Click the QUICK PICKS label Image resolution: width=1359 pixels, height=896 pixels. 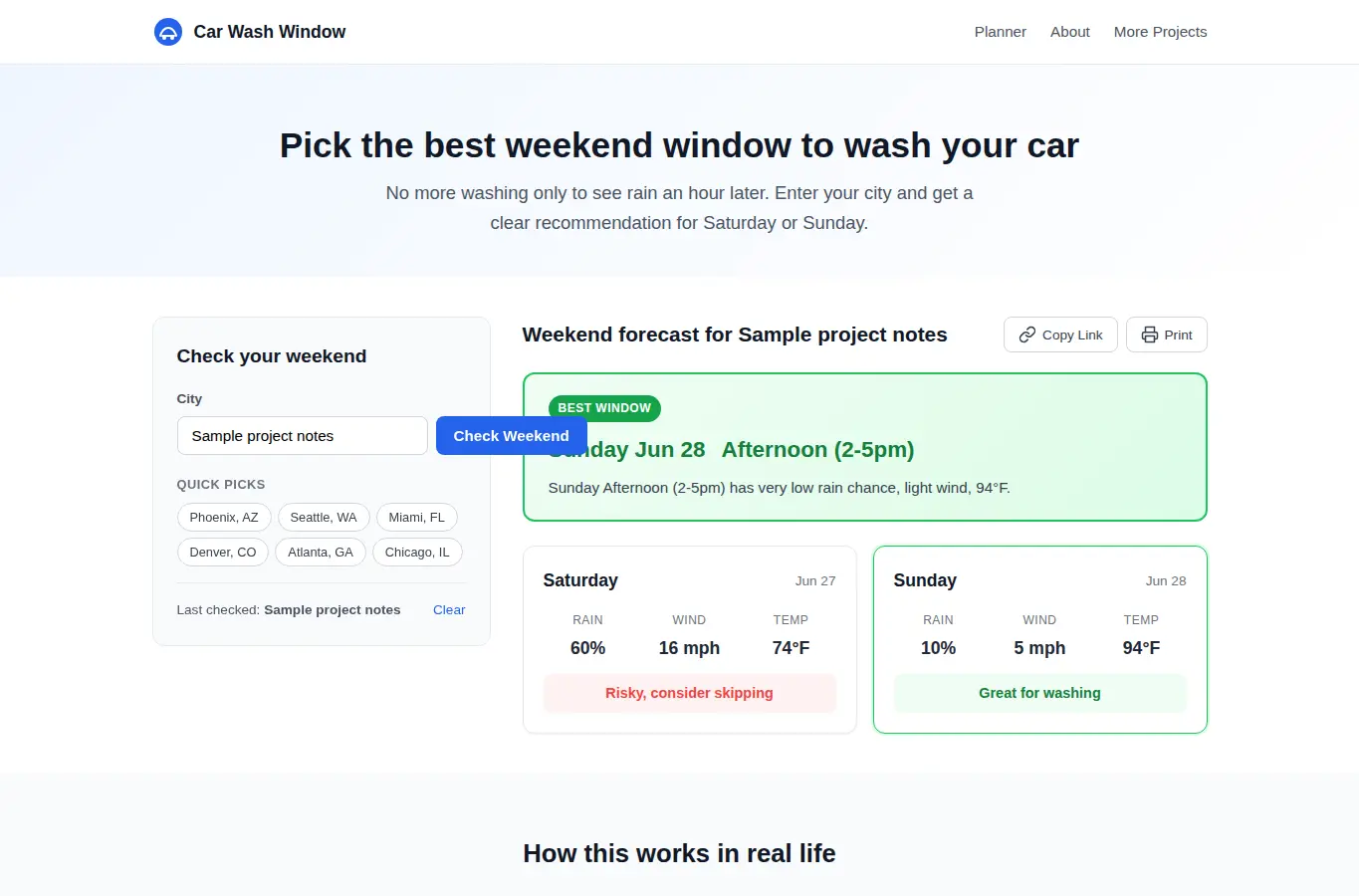pyautogui.click(x=221, y=485)
